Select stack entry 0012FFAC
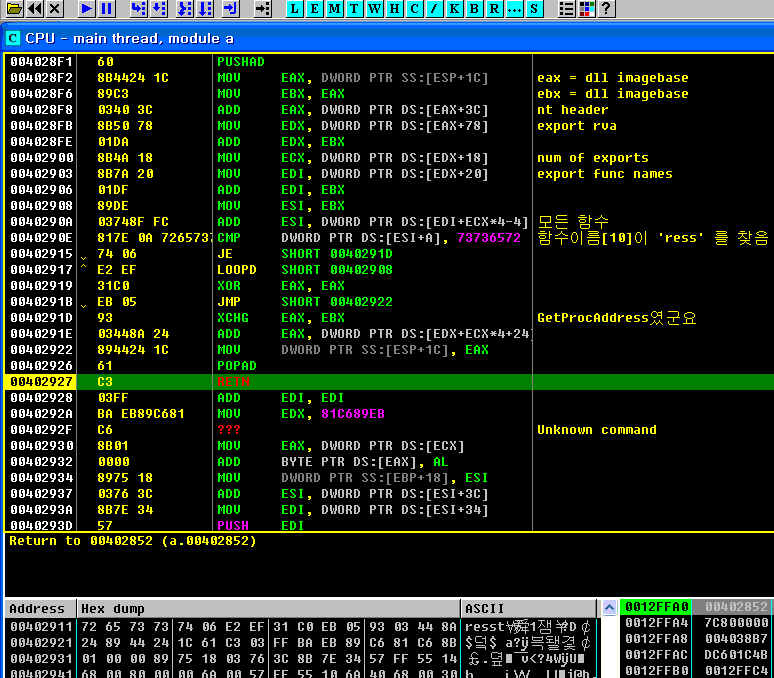774x678 pixels. point(656,655)
